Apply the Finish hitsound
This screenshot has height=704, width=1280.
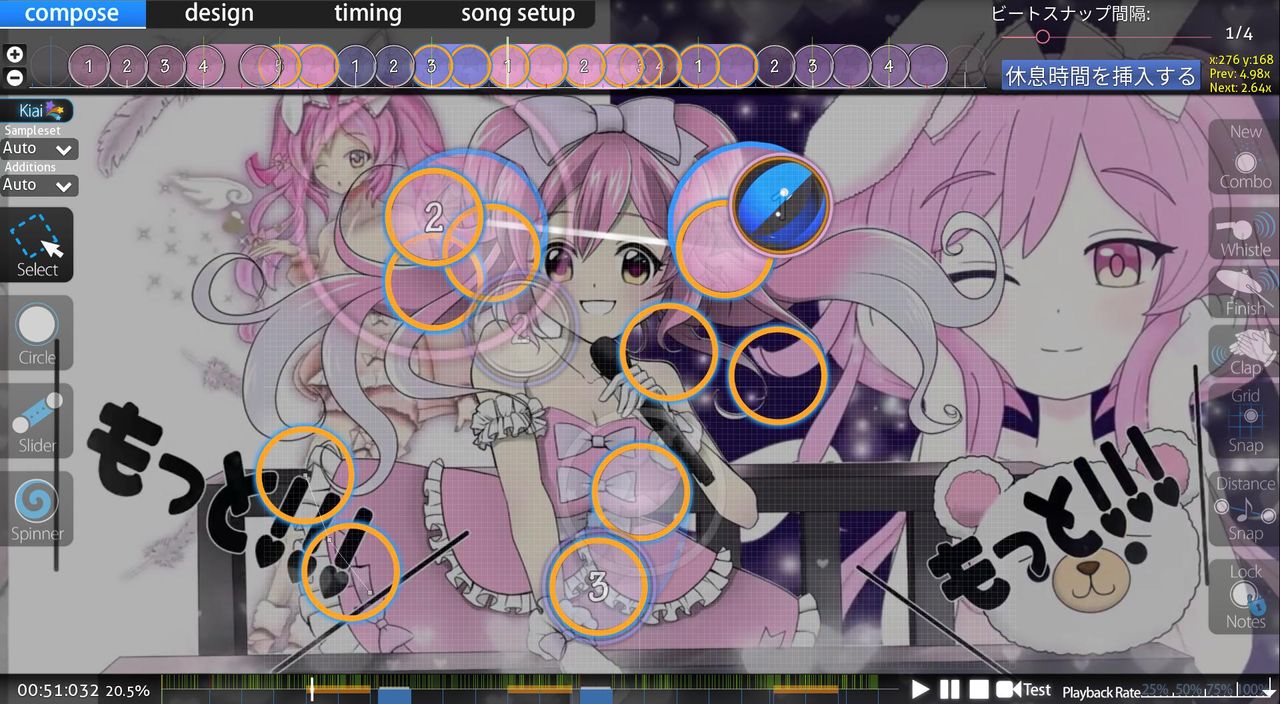(1243, 292)
